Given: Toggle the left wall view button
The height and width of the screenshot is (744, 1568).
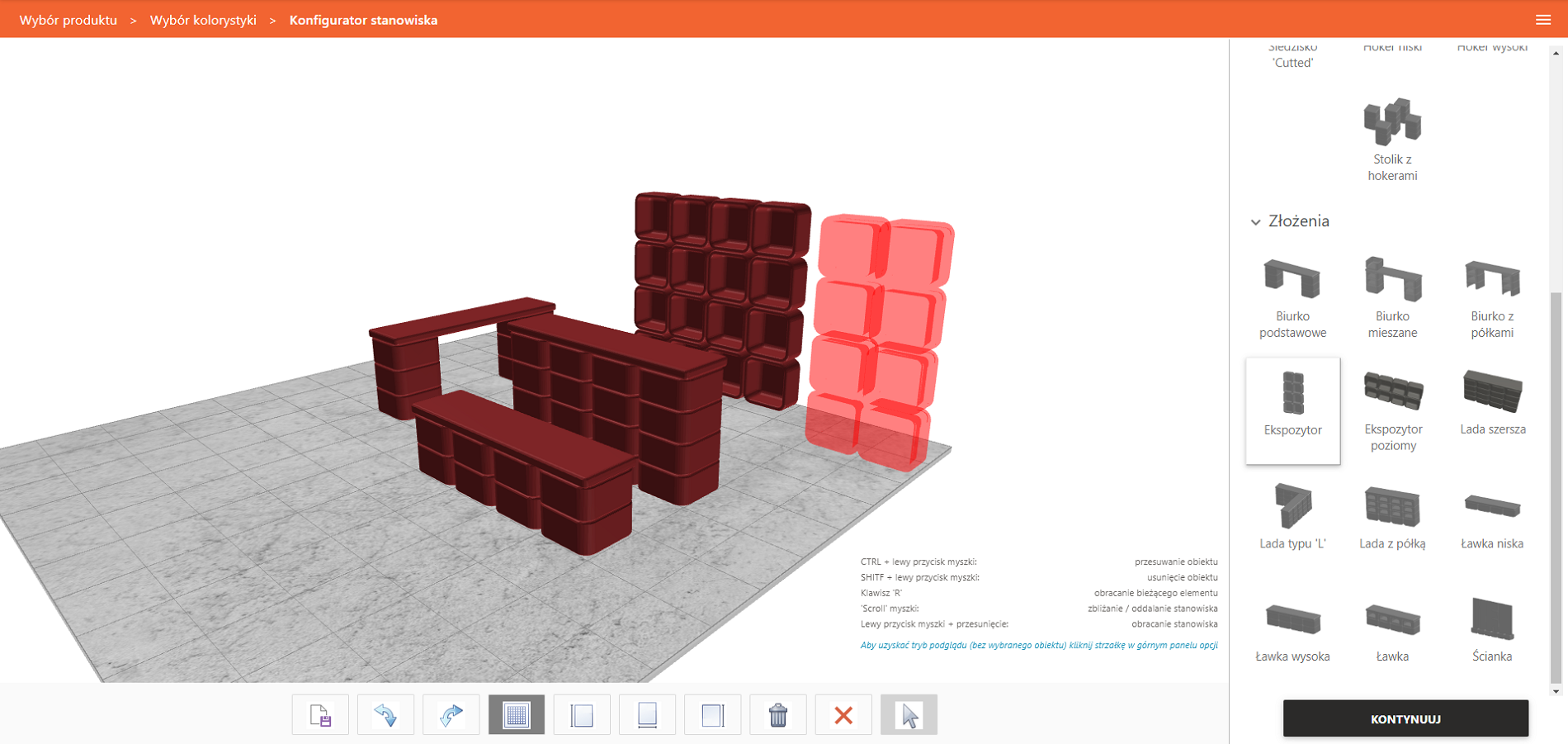Looking at the screenshot, I should [582, 715].
